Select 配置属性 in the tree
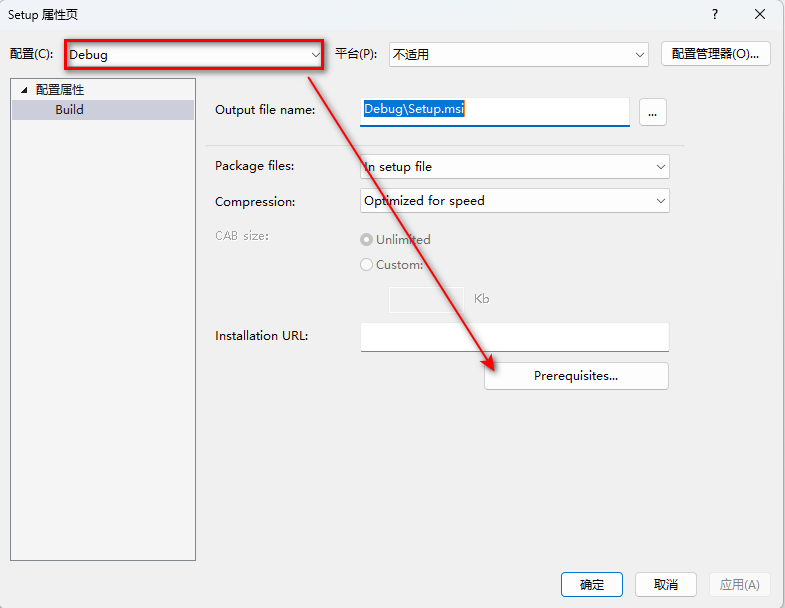785x608 pixels. (x=60, y=90)
